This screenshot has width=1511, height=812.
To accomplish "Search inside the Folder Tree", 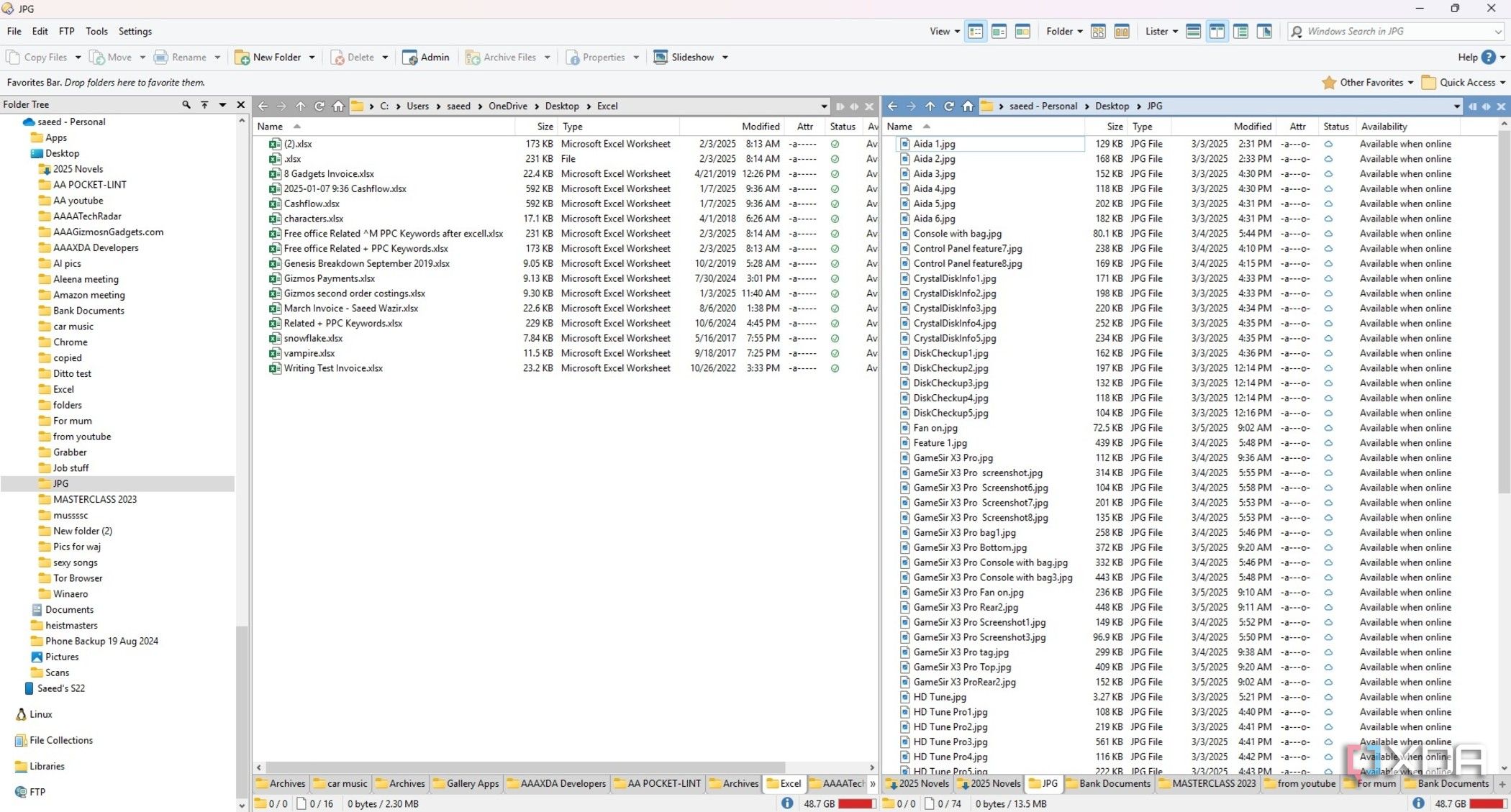I will coord(186,105).
